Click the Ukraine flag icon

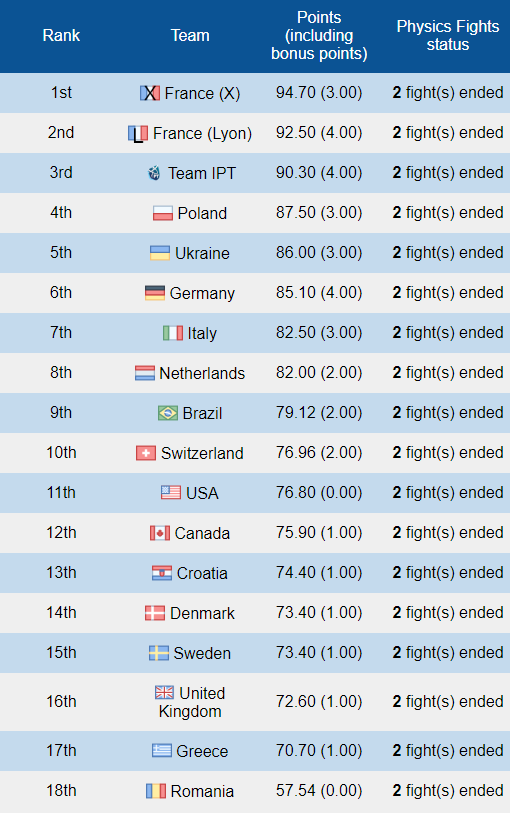160,253
